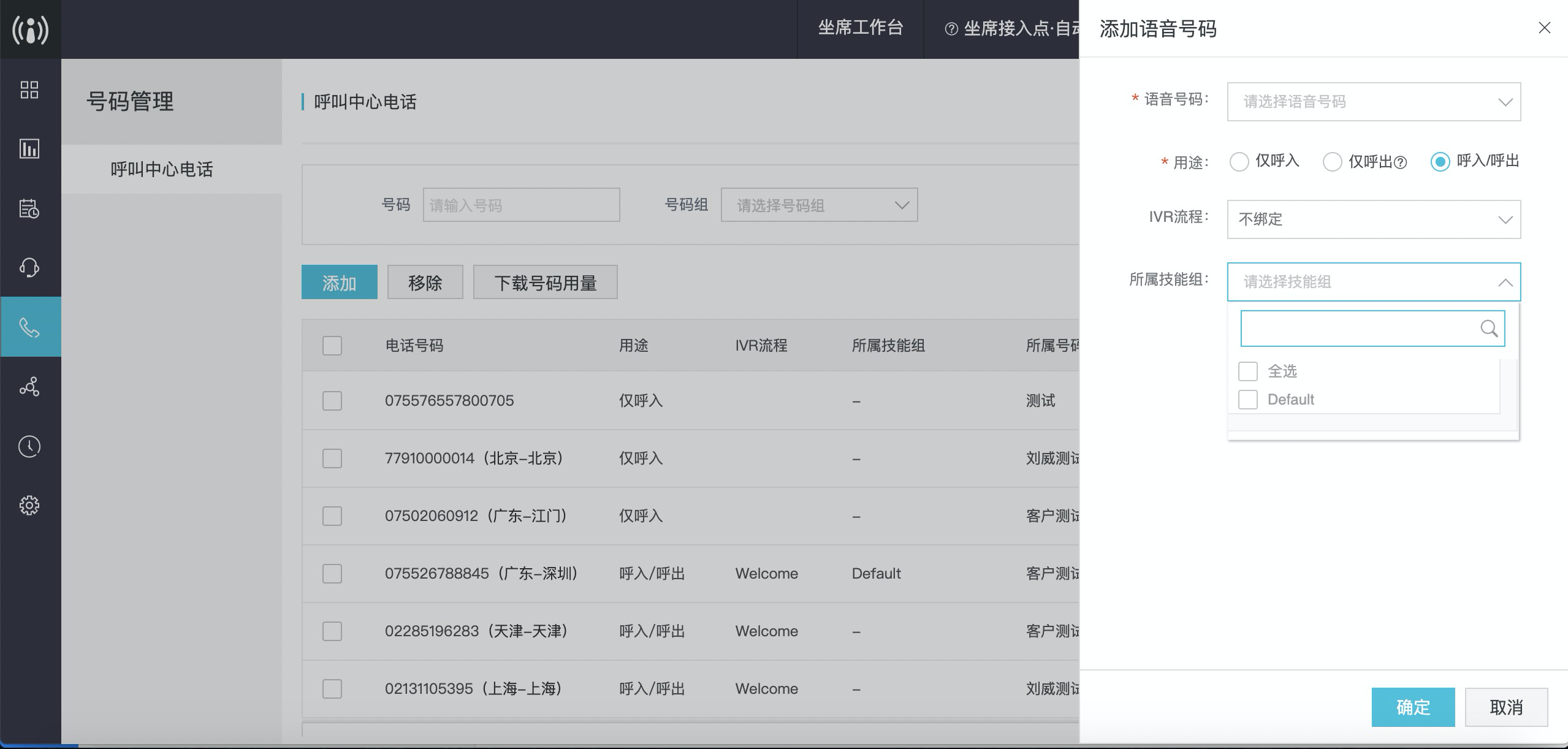Viewport: 1568px width, 749px height.
Task: Collapse the 所属技能组 dropdown
Action: [1374, 282]
